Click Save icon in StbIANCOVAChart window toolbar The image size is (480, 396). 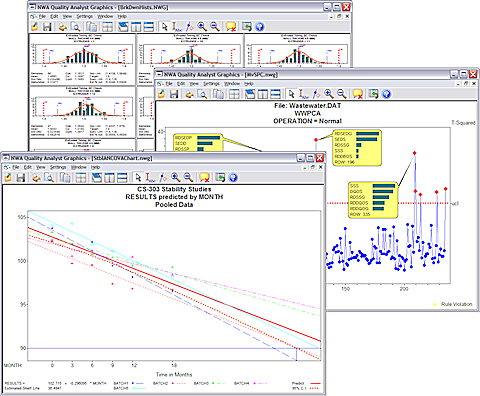pos(21,177)
